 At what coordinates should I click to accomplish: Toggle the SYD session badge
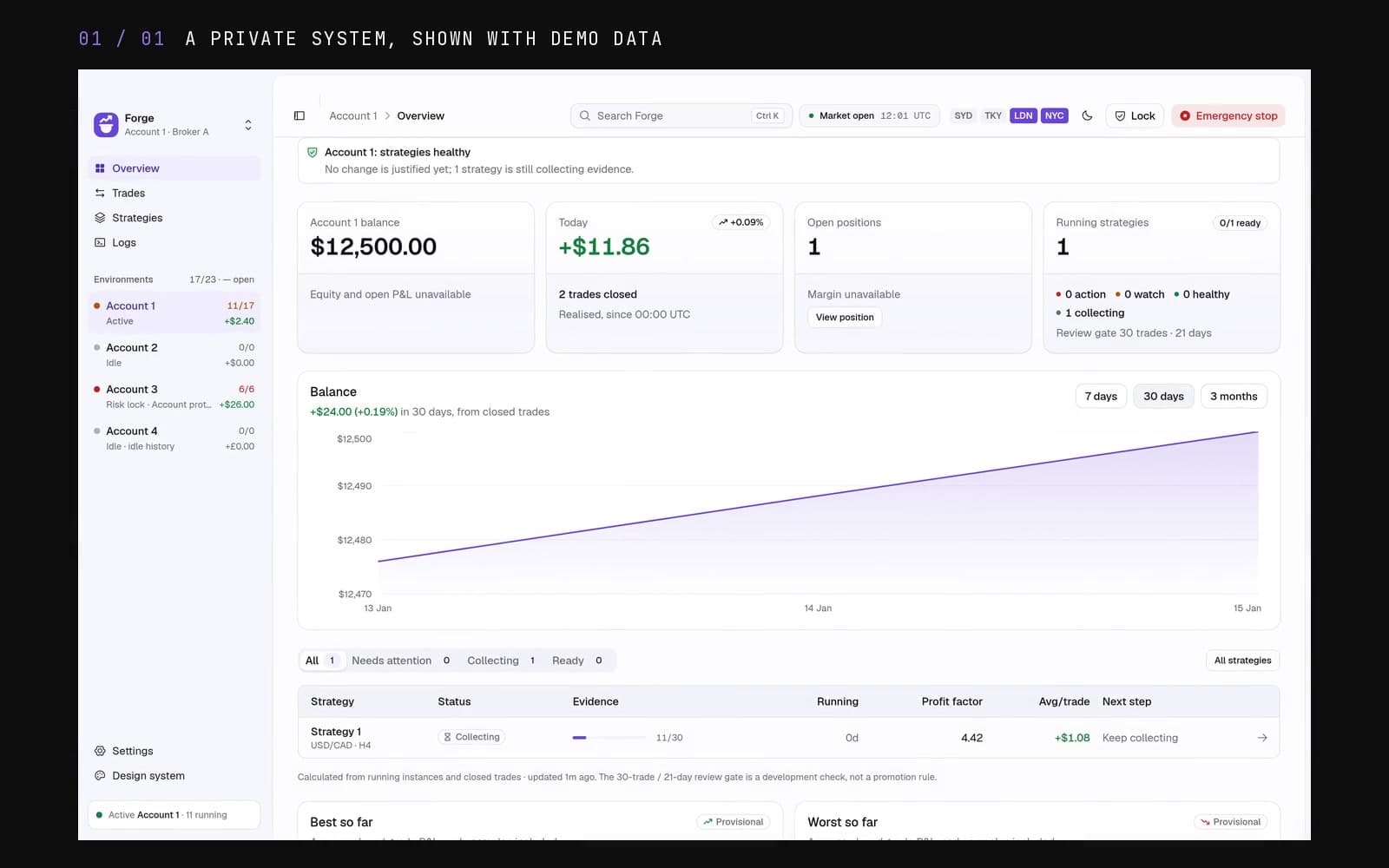[x=964, y=115]
